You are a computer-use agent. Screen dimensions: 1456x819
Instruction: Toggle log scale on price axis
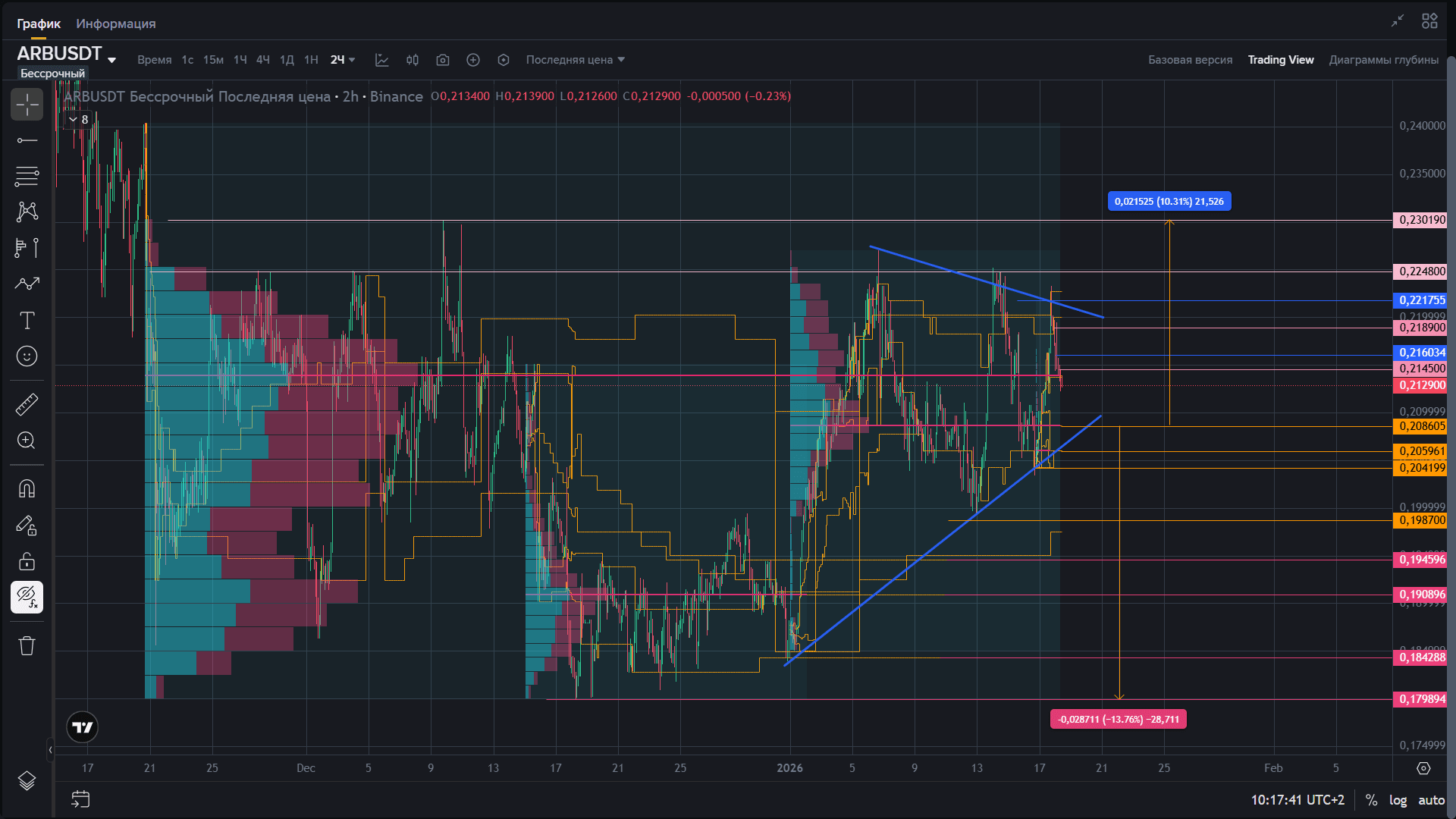pyautogui.click(x=1398, y=800)
